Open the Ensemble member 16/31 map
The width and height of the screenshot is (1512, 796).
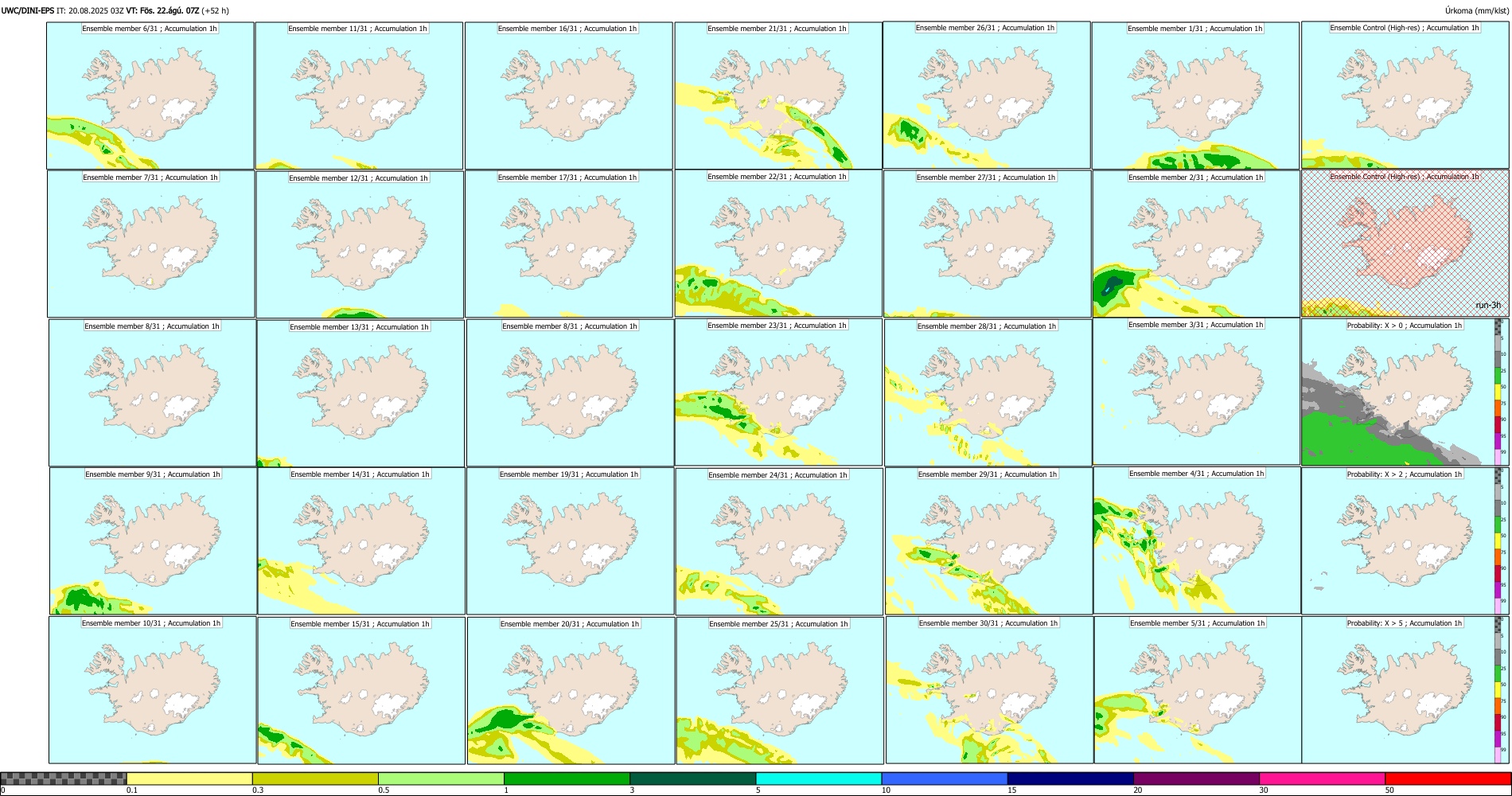(x=568, y=95)
